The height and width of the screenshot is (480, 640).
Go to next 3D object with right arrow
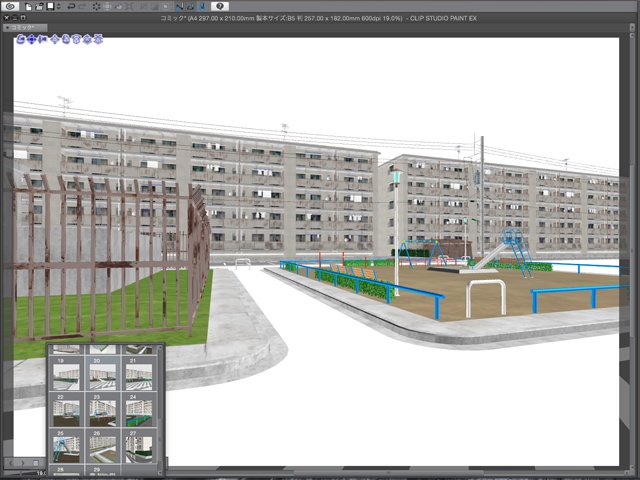click(x=23, y=463)
